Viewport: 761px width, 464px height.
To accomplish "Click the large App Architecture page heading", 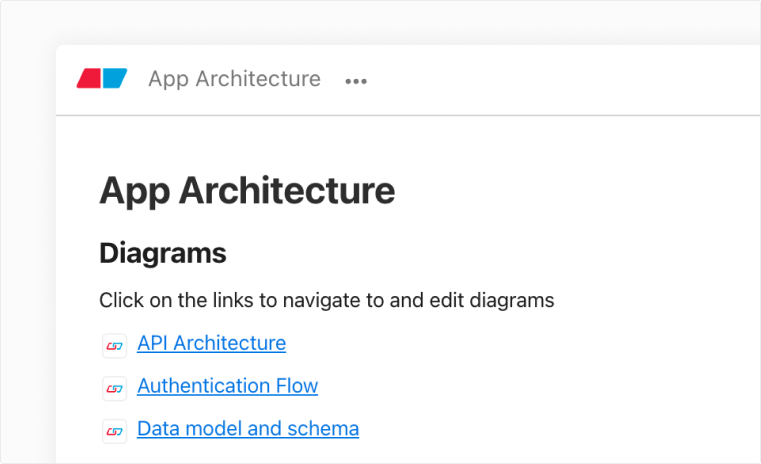I will 247,190.
